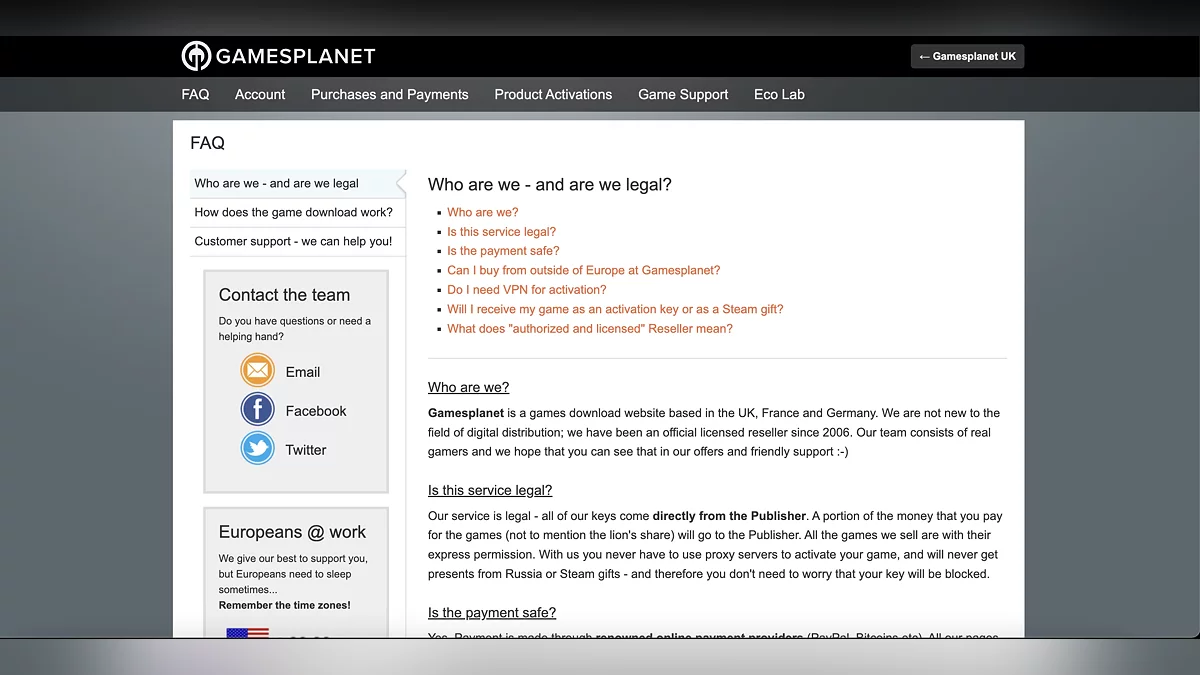
Task: Open the Eco Lab menu
Action: click(779, 94)
